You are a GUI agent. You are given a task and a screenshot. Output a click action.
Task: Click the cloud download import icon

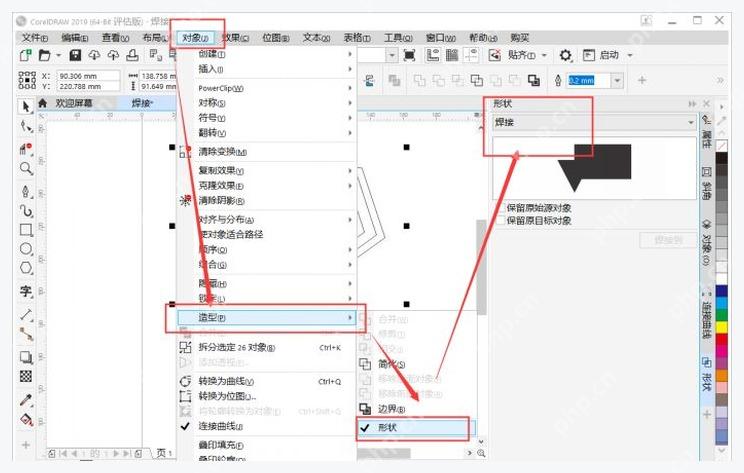pos(94,55)
